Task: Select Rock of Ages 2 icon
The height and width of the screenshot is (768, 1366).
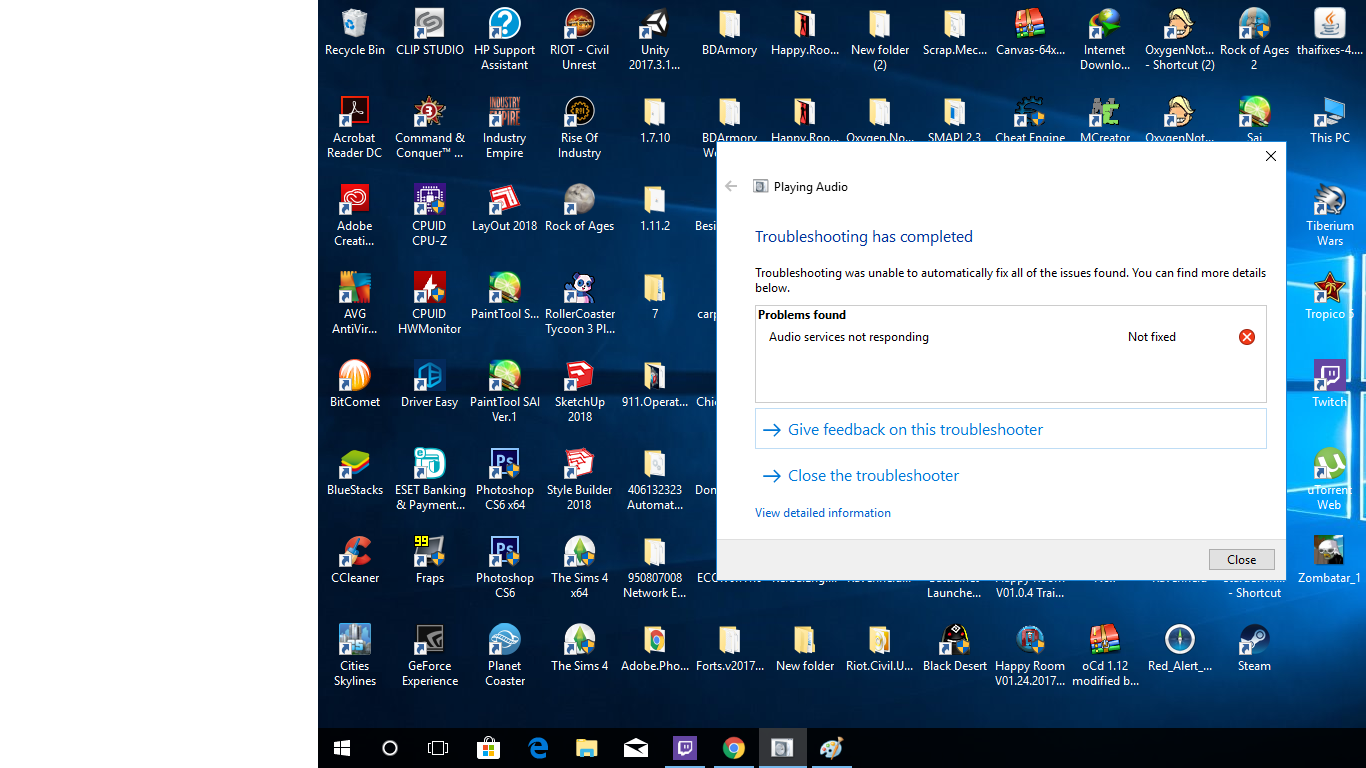Action: click(1254, 39)
